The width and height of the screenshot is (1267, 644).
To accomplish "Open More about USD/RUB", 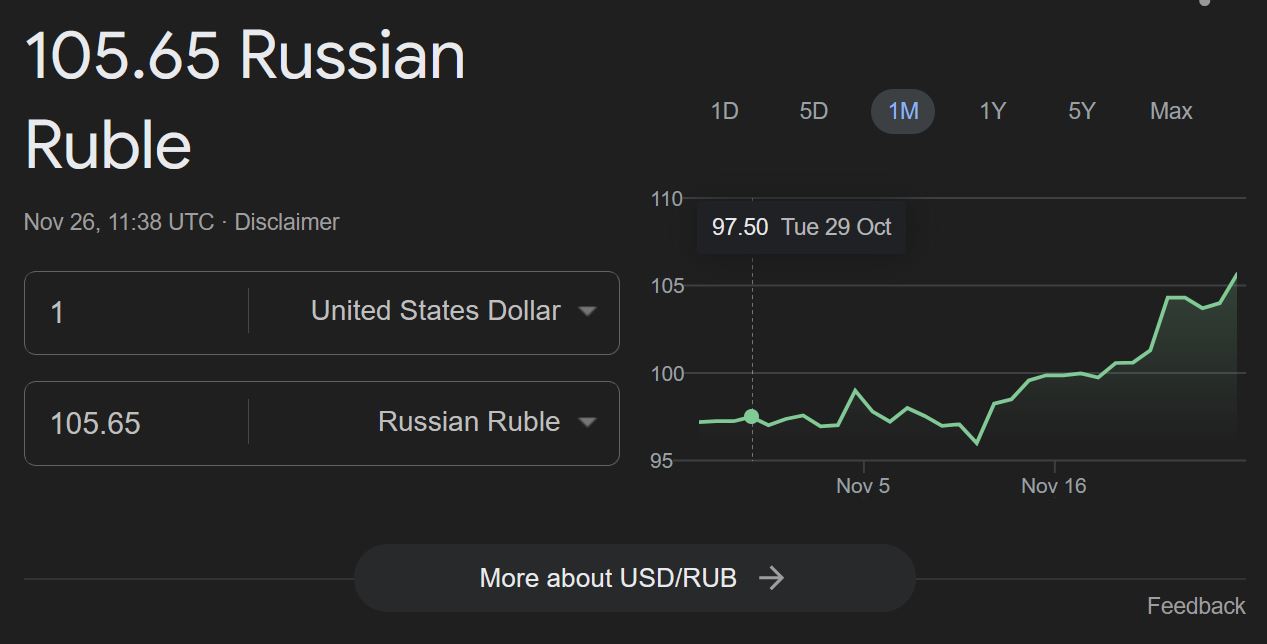I will [x=635, y=578].
